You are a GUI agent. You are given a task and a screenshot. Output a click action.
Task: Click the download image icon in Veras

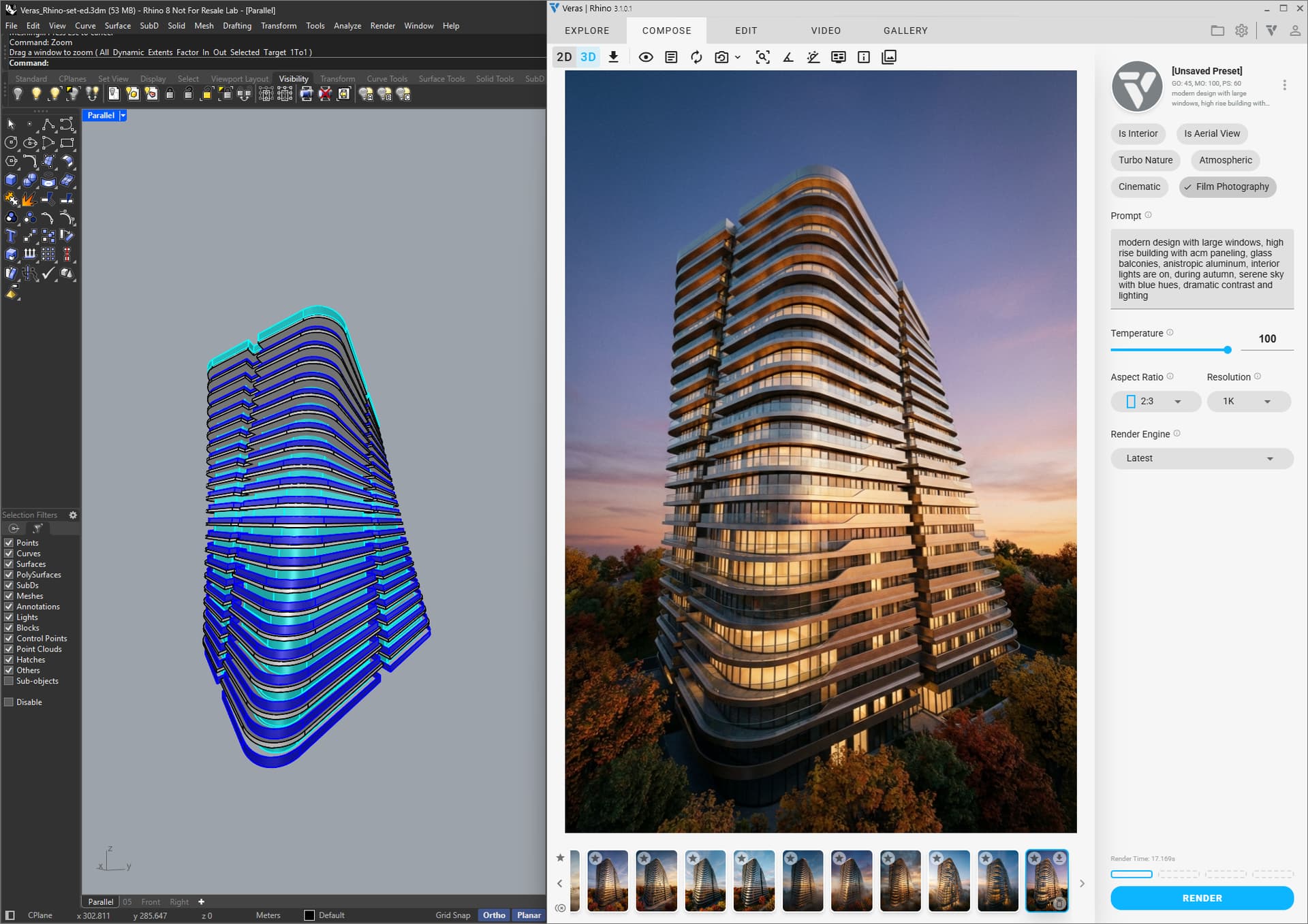pos(613,57)
